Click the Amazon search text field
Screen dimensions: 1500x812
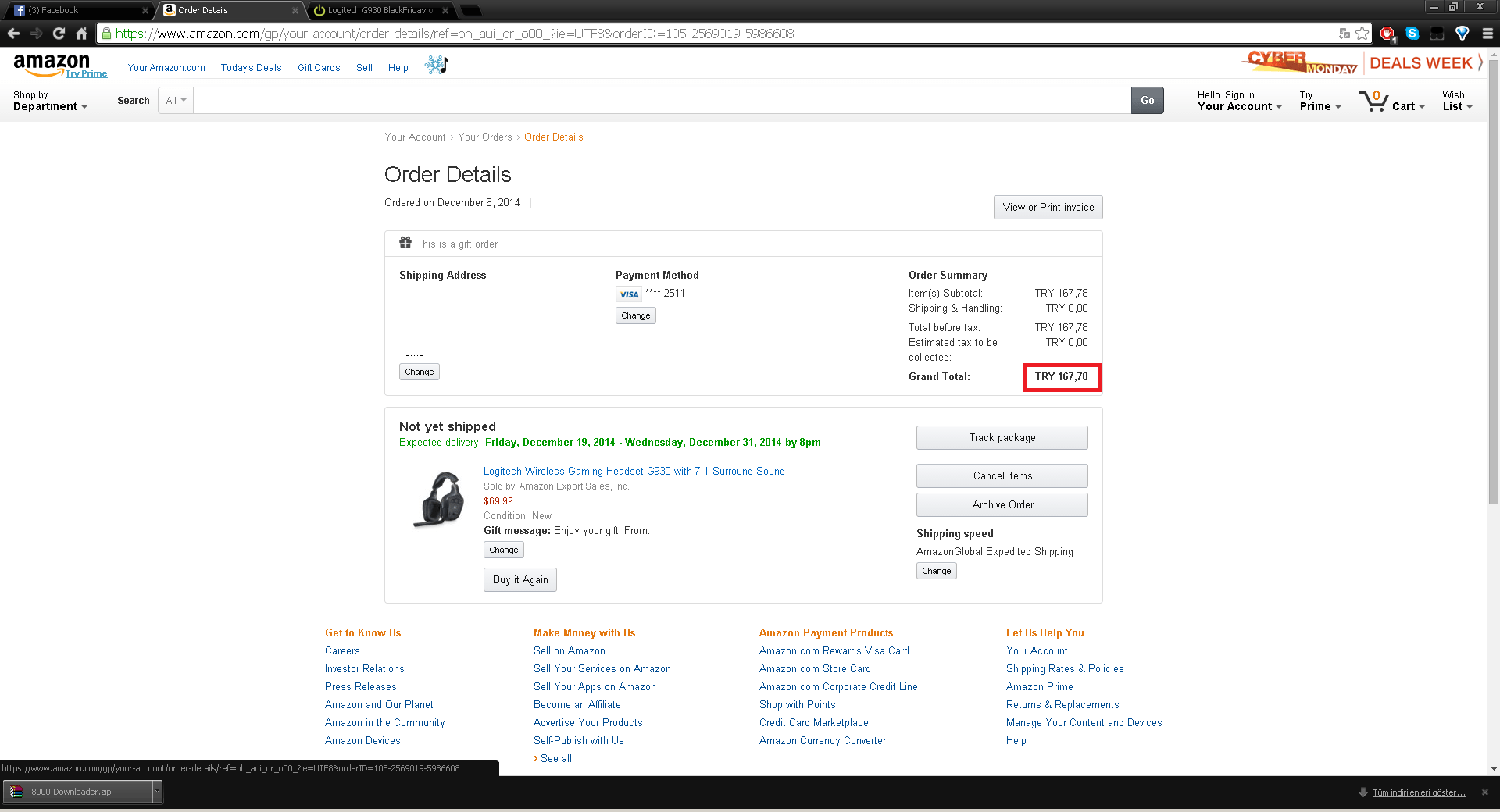click(x=662, y=101)
